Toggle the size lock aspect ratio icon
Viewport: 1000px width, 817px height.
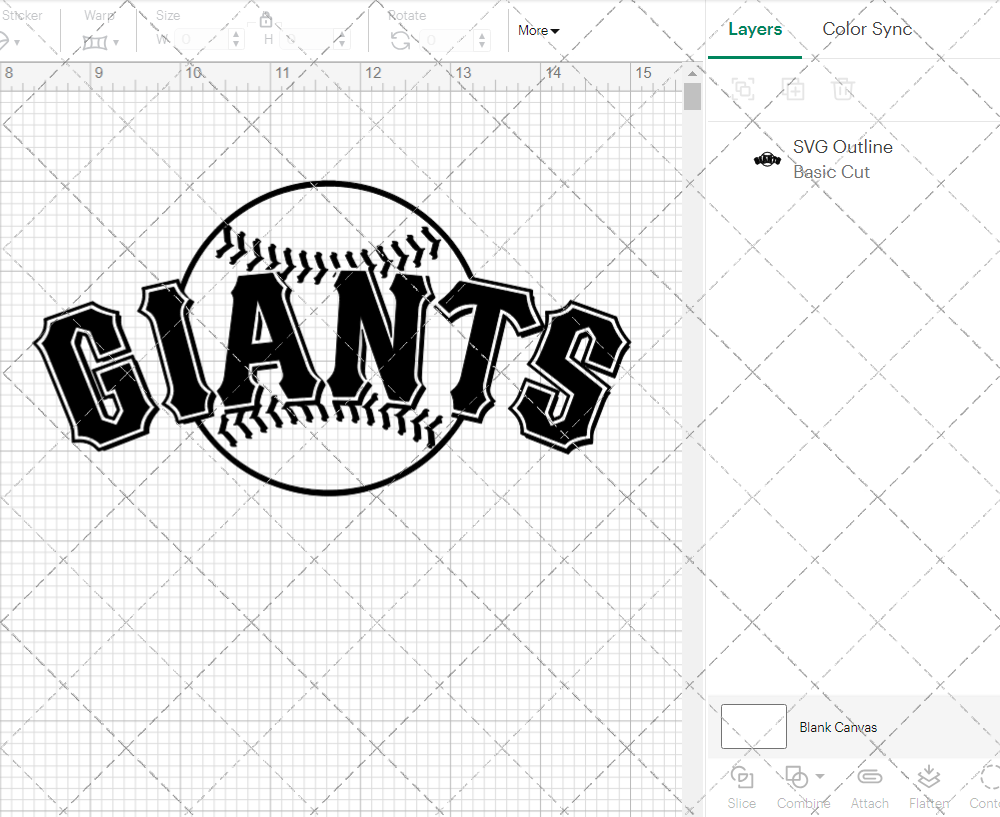pyautogui.click(x=266, y=19)
